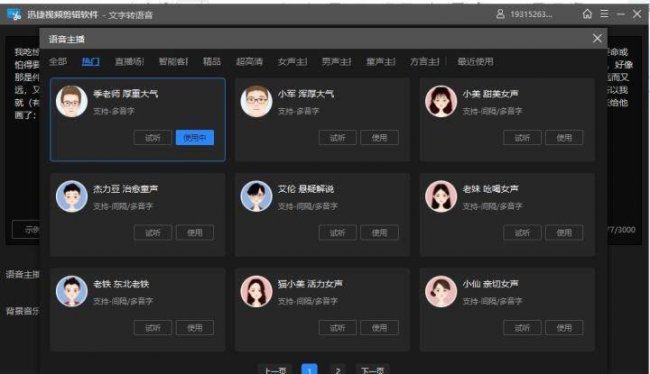Screen dimensions: 650x374
Task: Click 老妹 avatar thumbnail
Action: pyautogui.click(x=441, y=196)
